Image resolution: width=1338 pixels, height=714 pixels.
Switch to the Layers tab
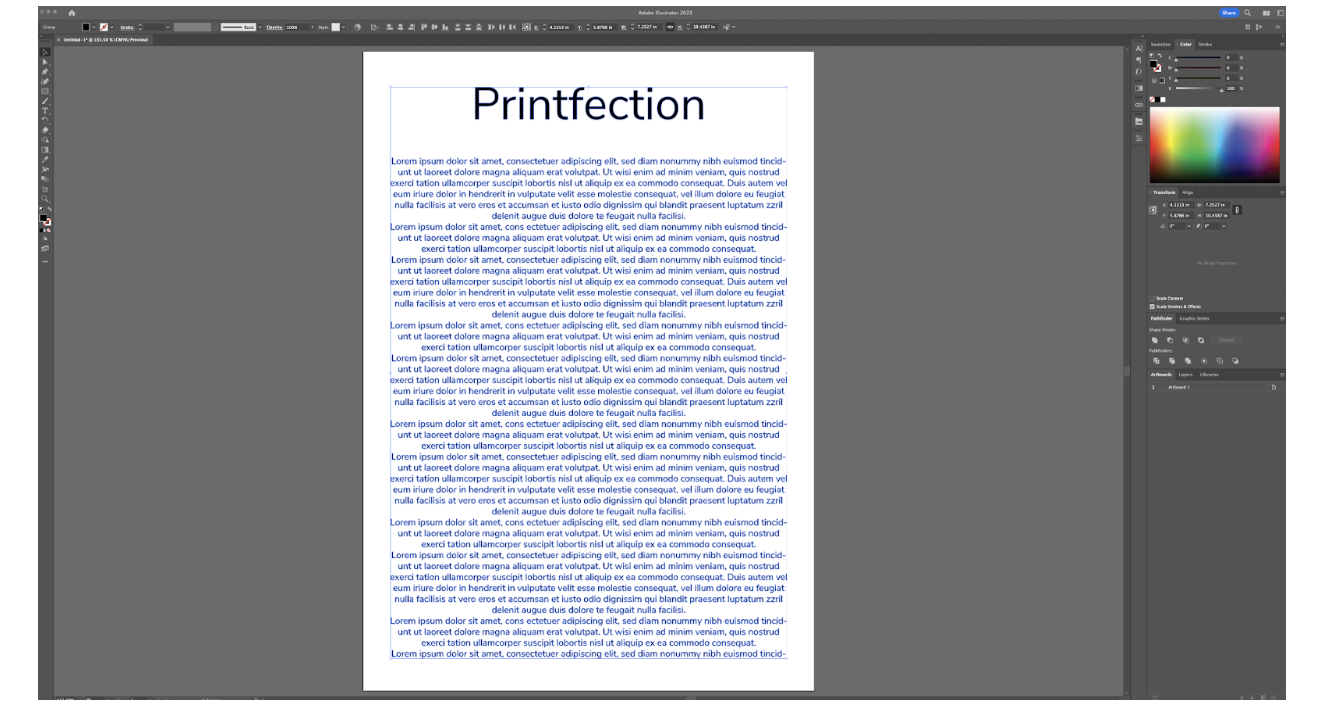pyautogui.click(x=1185, y=375)
